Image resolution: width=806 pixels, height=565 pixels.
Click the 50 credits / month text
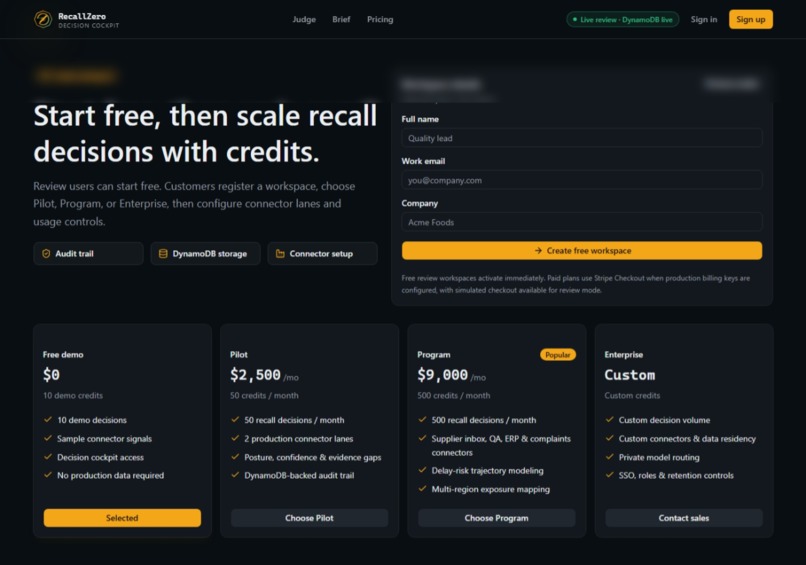tap(264, 395)
